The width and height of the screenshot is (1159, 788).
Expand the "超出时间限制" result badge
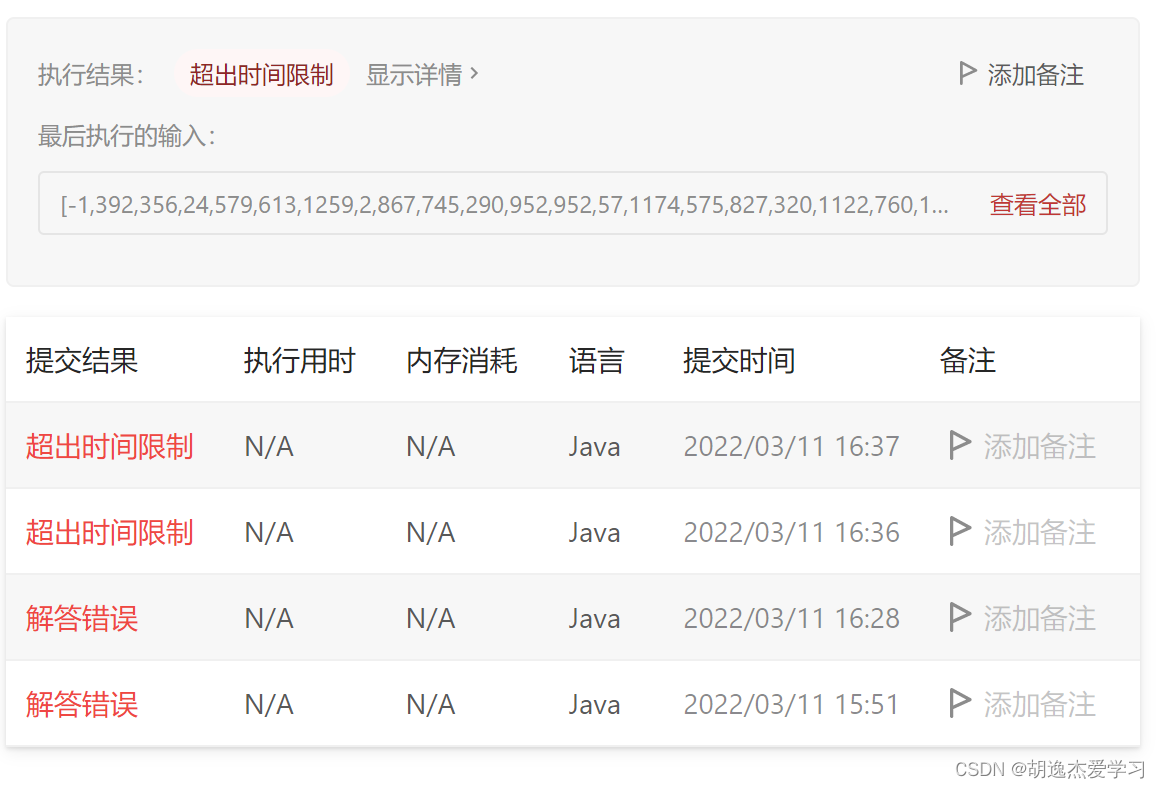point(262,74)
